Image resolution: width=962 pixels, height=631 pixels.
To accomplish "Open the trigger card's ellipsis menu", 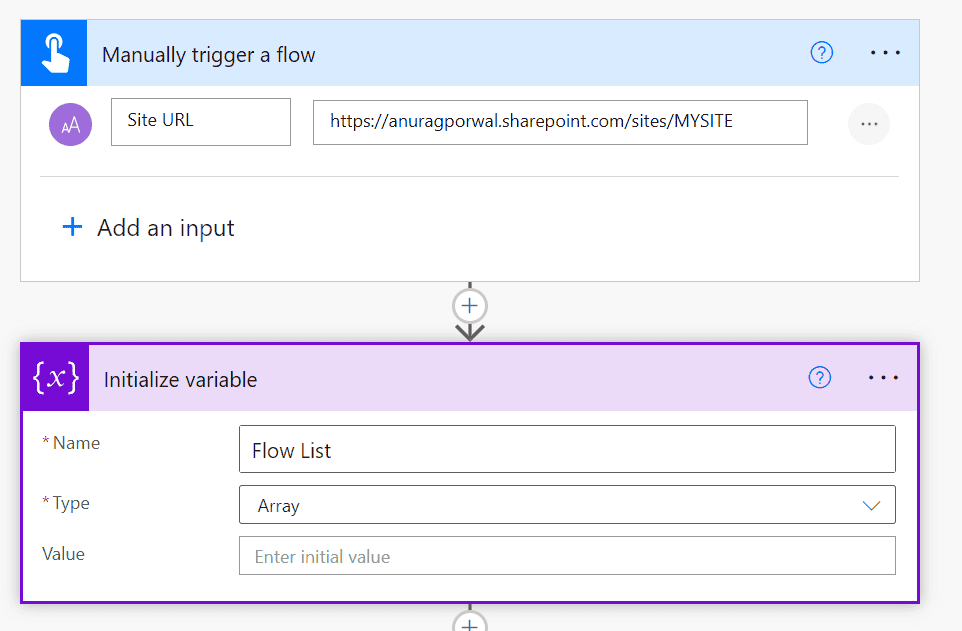I will [x=885, y=53].
